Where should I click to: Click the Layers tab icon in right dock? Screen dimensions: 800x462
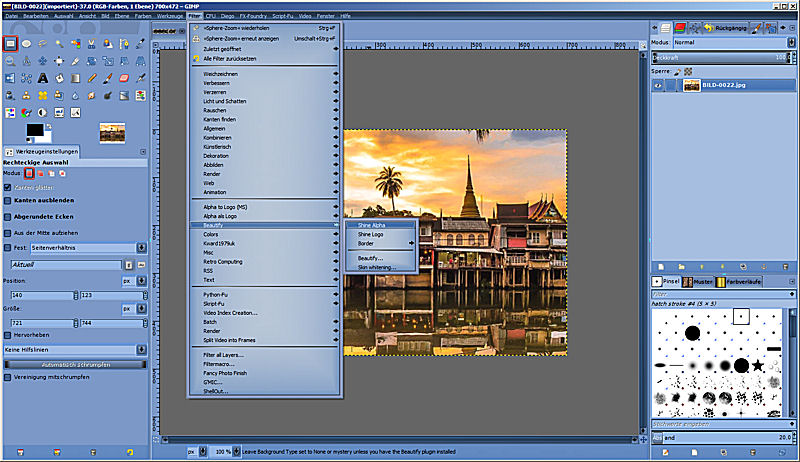[x=665, y=28]
